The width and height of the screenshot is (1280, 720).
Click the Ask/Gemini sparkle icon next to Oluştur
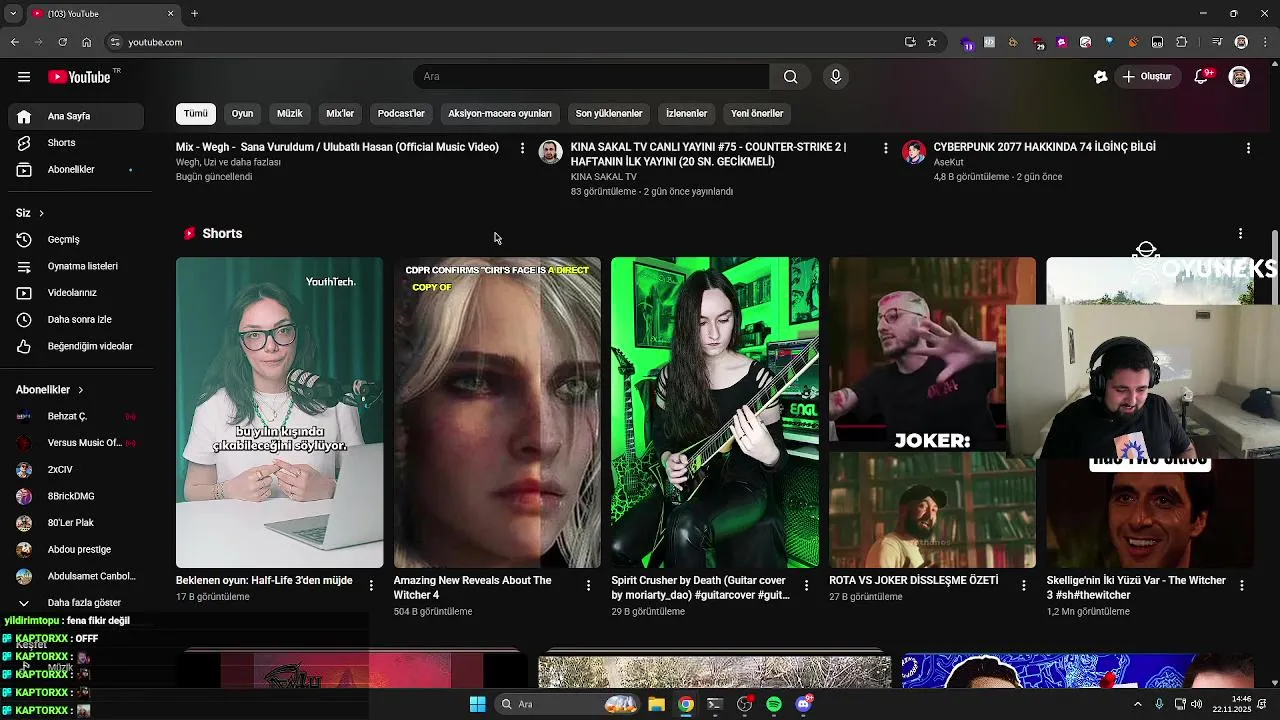(1100, 77)
